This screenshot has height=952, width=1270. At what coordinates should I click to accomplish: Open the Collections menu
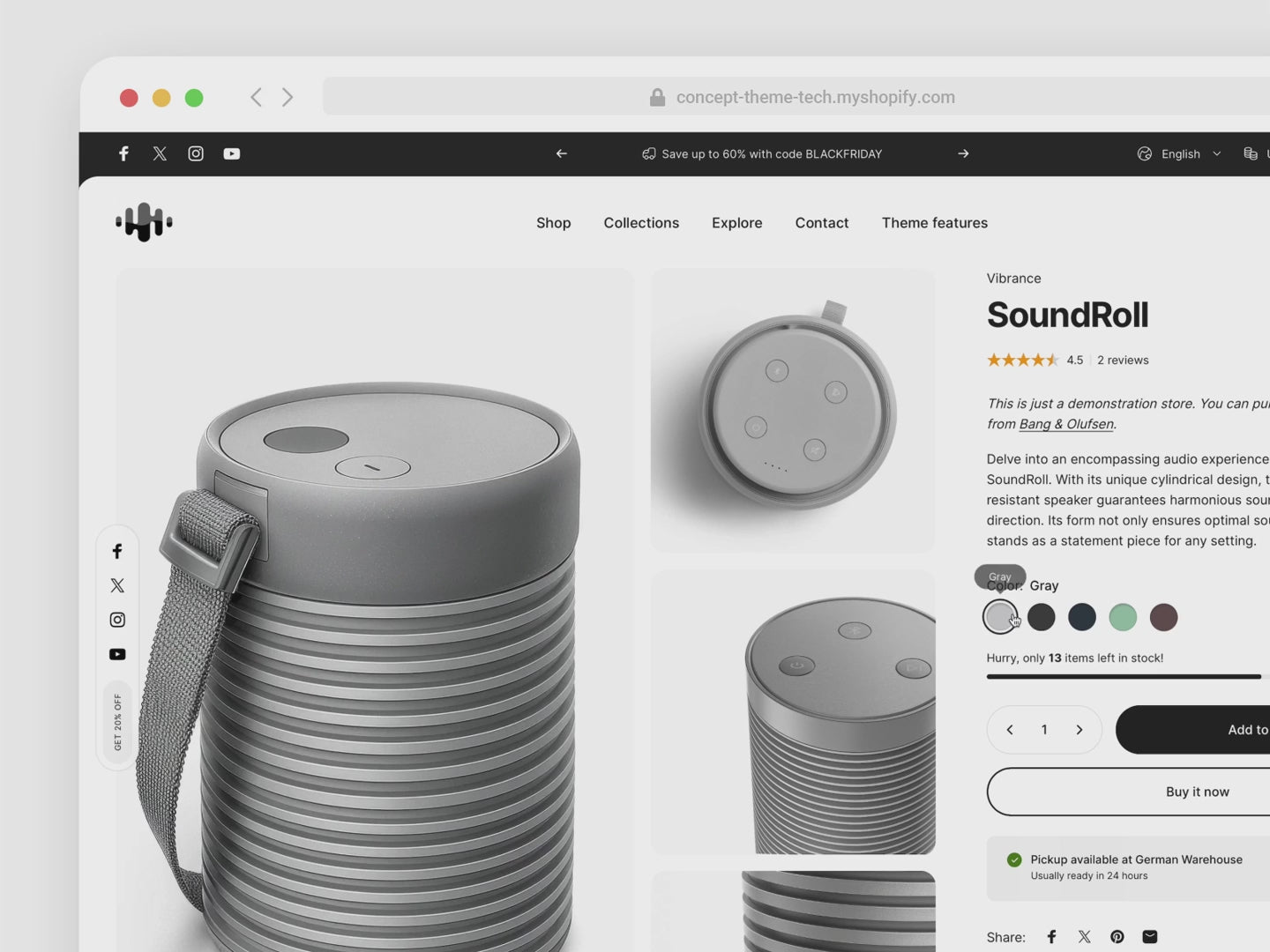point(641,223)
